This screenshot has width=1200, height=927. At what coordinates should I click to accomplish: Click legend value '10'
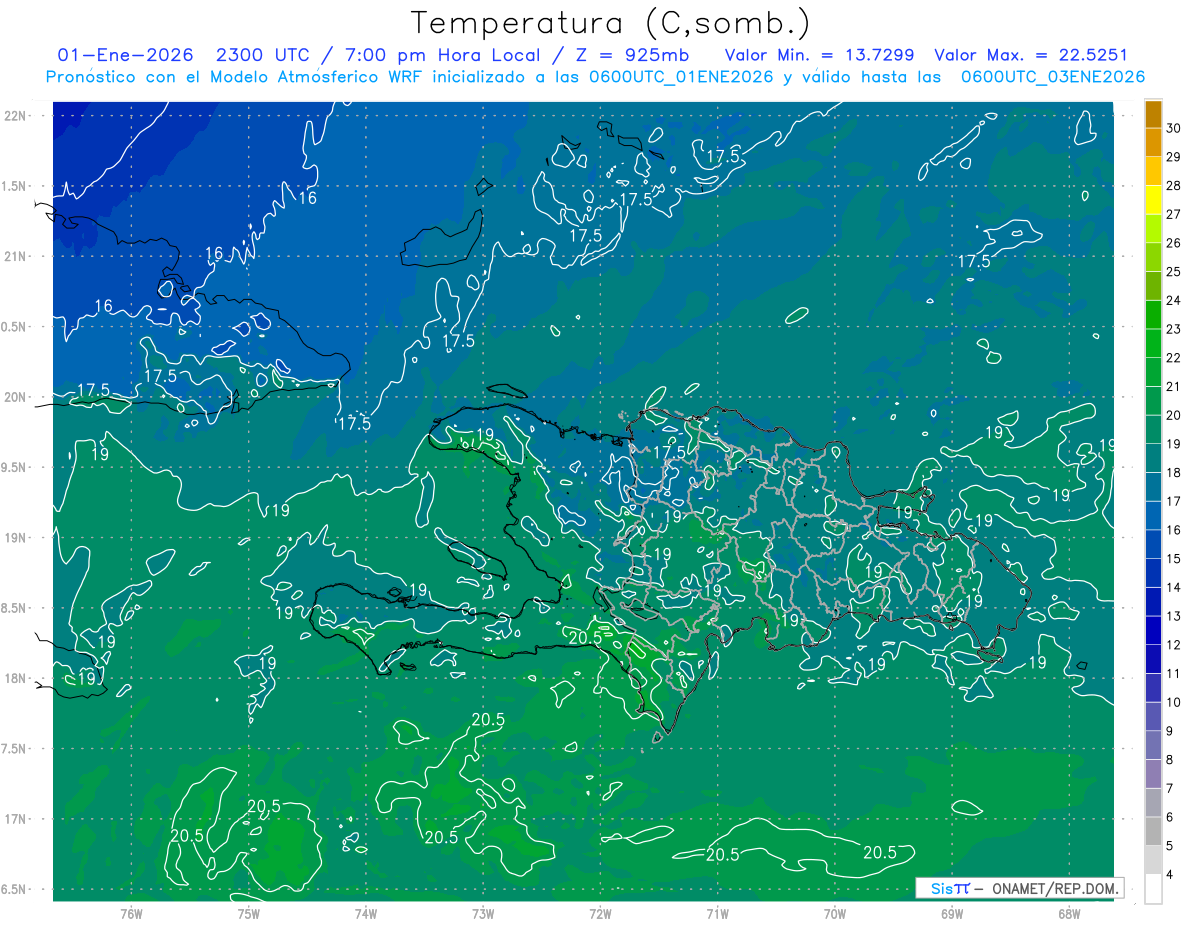pos(1175,702)
